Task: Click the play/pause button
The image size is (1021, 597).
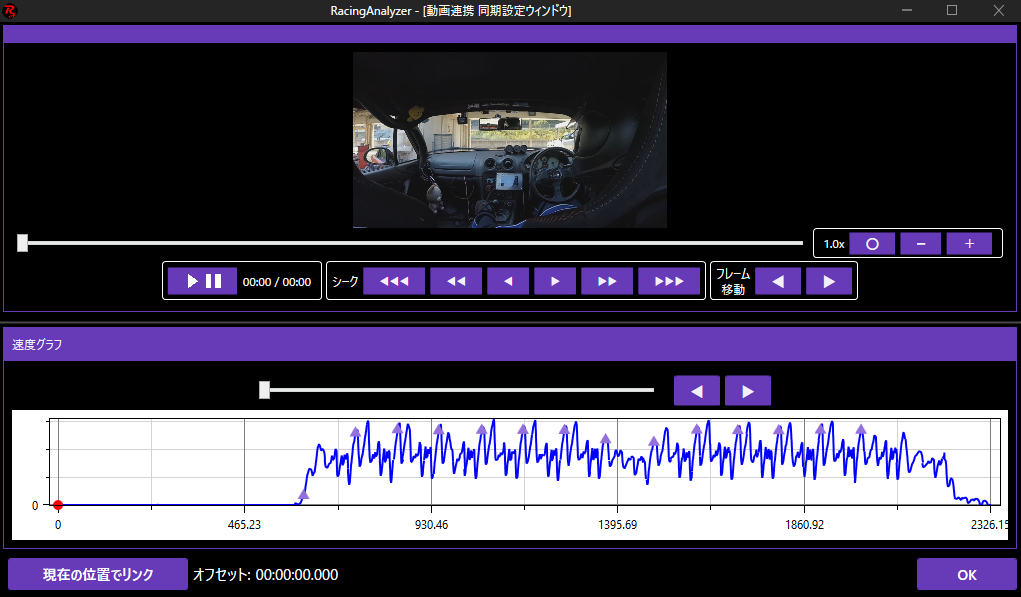Action: point(202,281)
